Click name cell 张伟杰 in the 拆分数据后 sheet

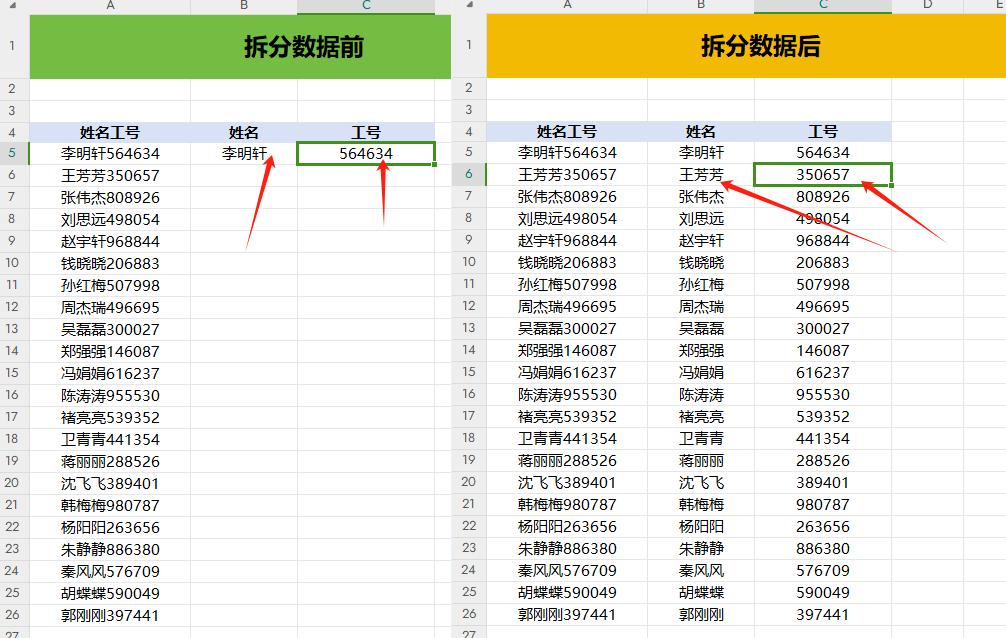(x=701, y=196)
